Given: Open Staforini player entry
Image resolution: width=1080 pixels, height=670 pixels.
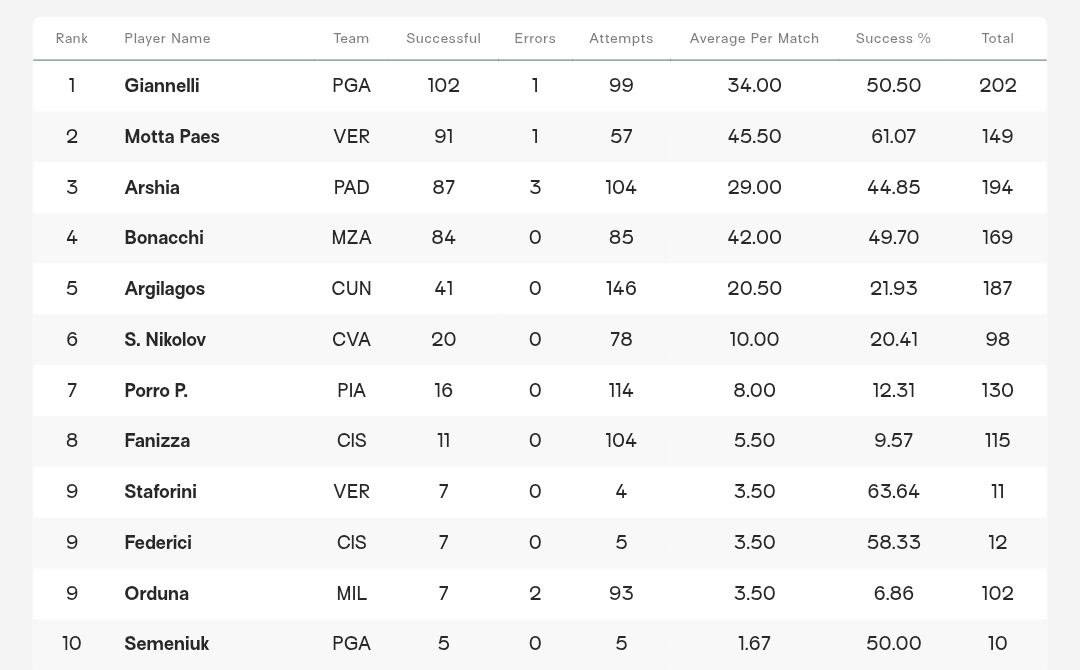Looking at the screenshot, I should point(160,492).
